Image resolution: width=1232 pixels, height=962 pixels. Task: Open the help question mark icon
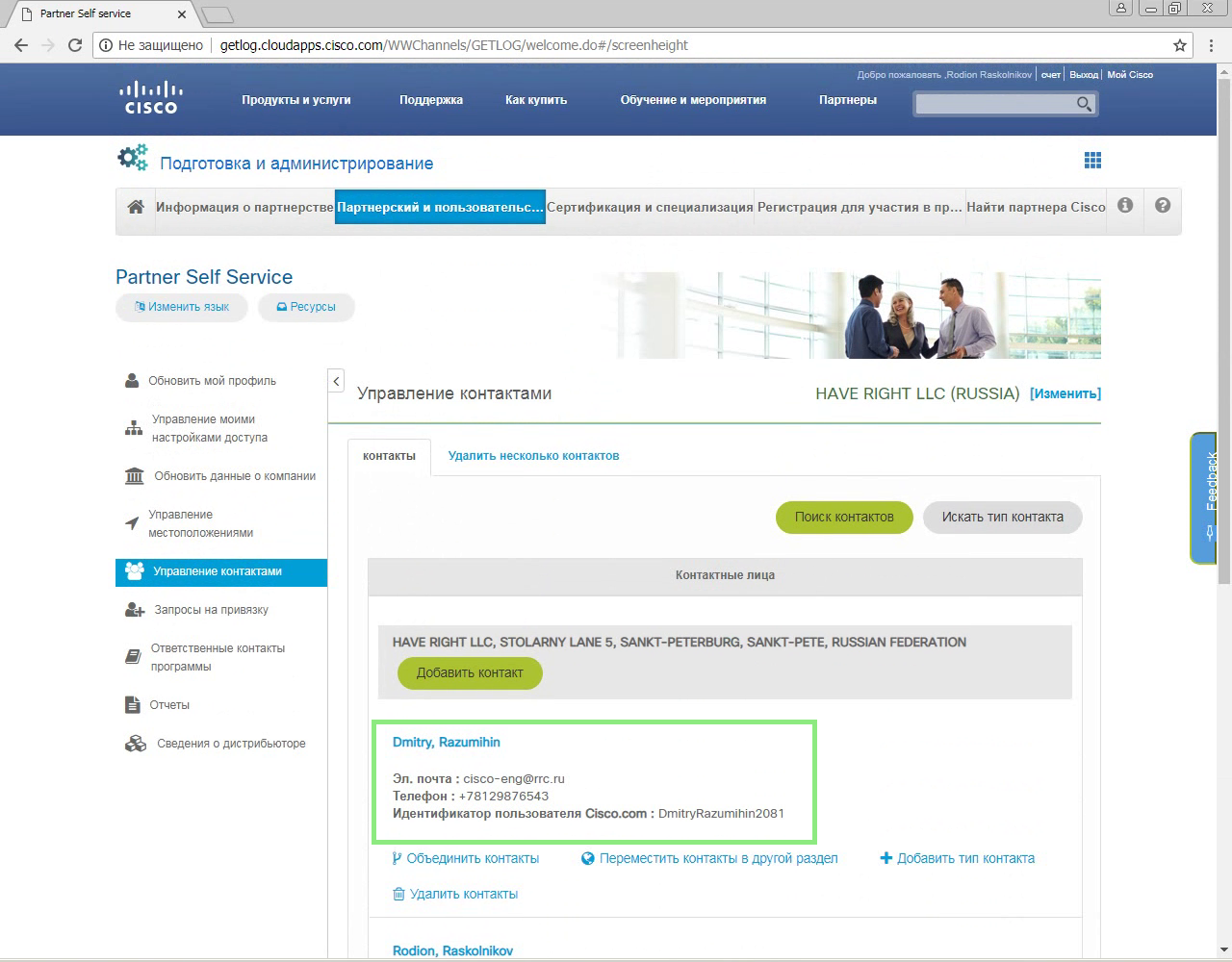click(1163, 206)
